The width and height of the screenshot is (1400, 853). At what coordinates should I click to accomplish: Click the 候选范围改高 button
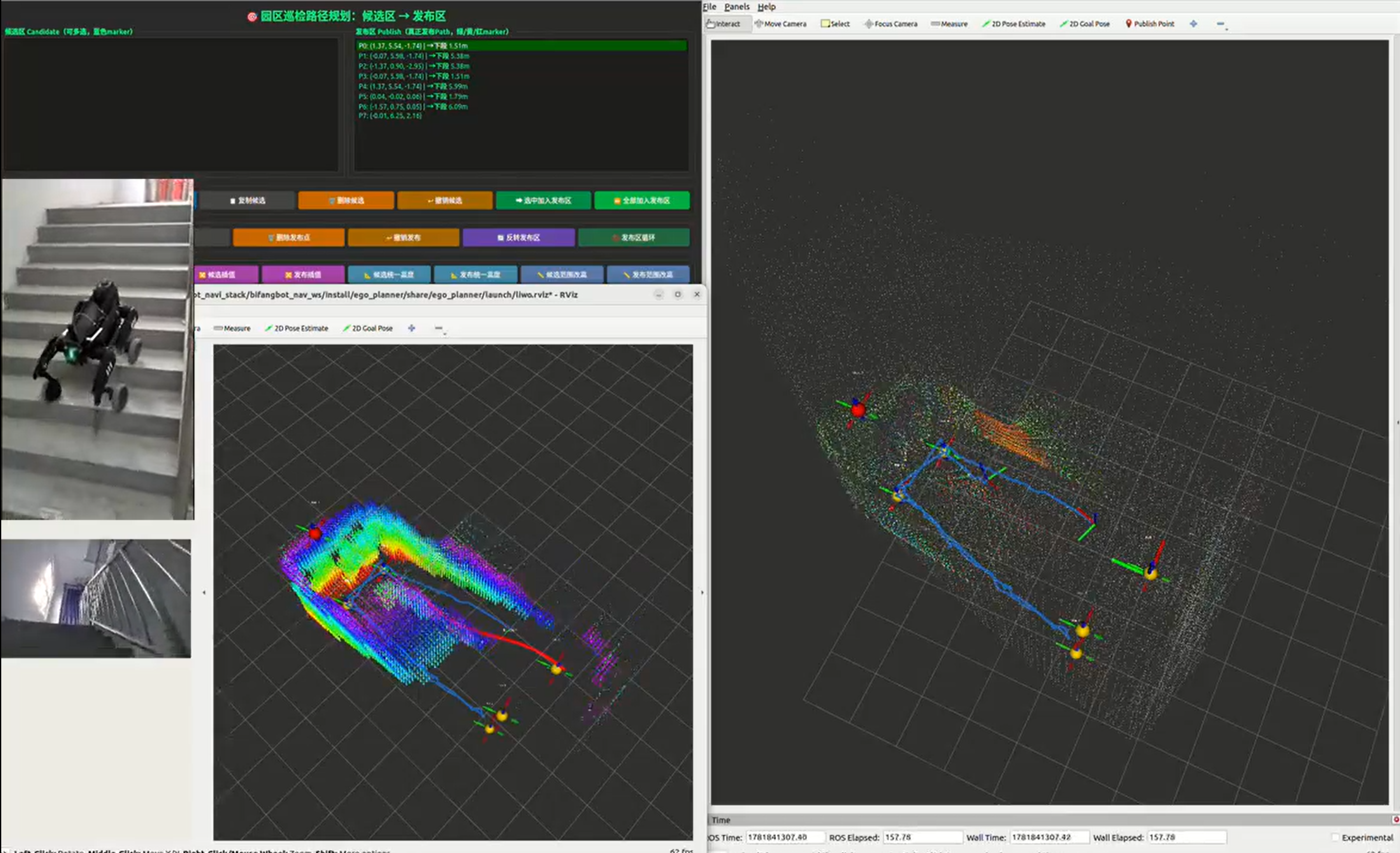[x=562, y=274]
